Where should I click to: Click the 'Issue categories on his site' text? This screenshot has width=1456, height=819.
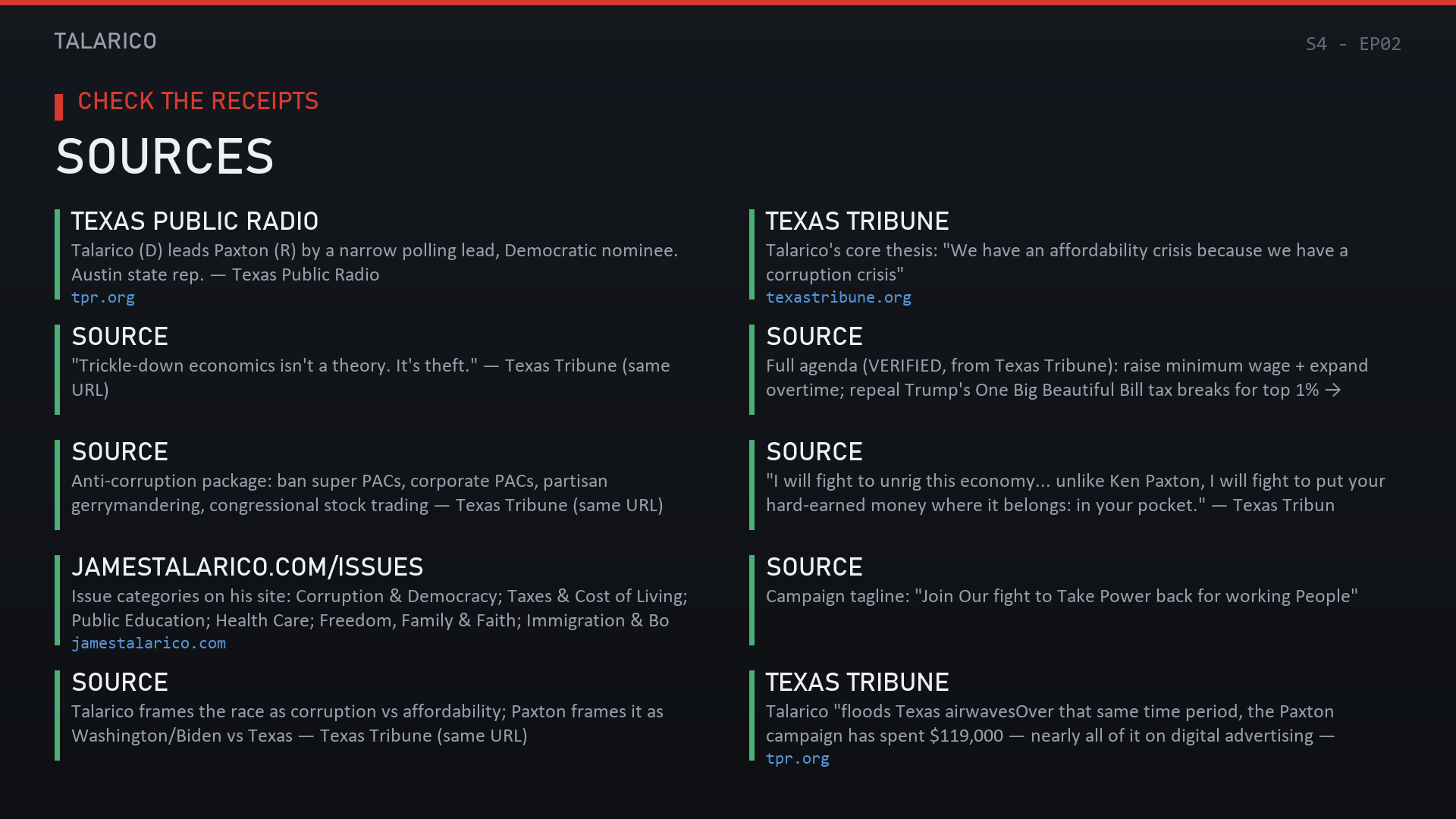point(379,608)
